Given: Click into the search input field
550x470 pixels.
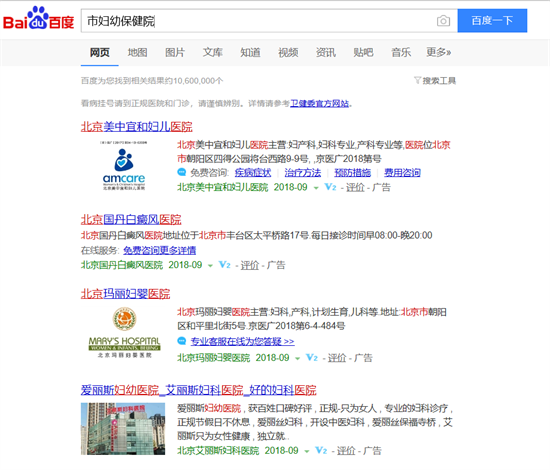Looking at the screenshot, I should click(260, 21).
